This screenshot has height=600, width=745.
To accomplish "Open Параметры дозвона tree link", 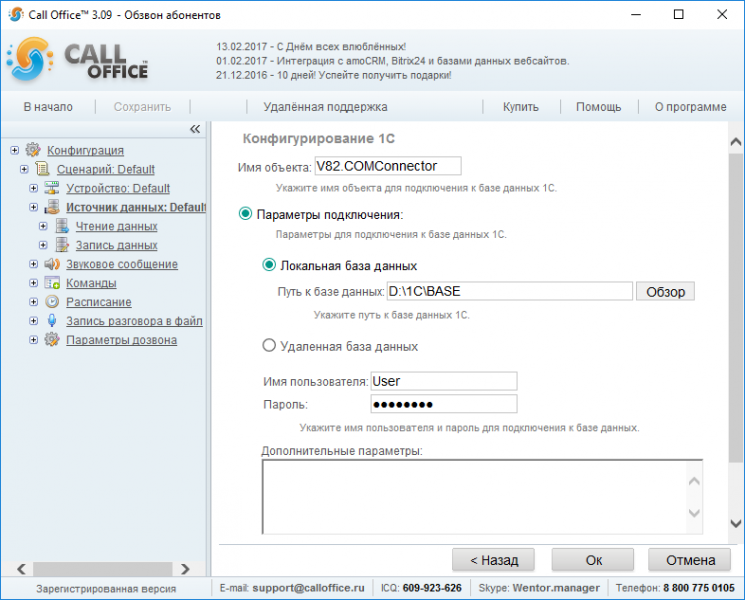I will pos(121,341).
